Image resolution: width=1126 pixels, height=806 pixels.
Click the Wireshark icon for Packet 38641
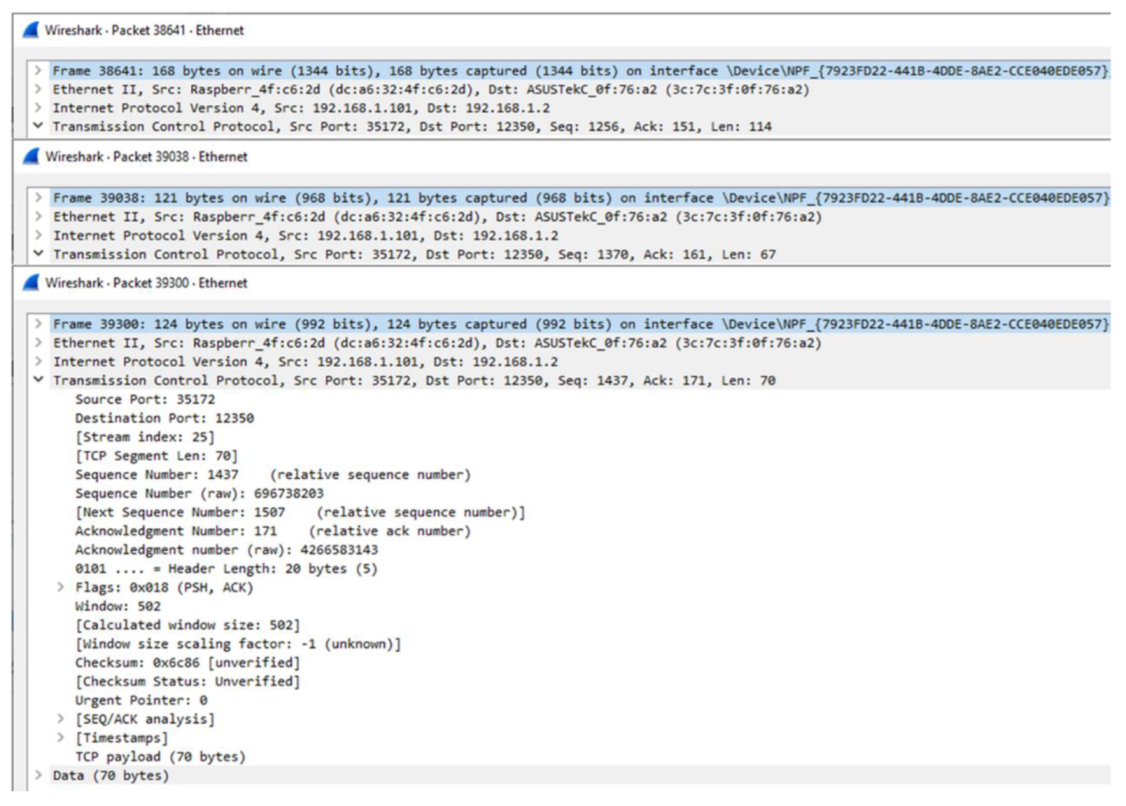pyautogui.click(x=30, y=30)
